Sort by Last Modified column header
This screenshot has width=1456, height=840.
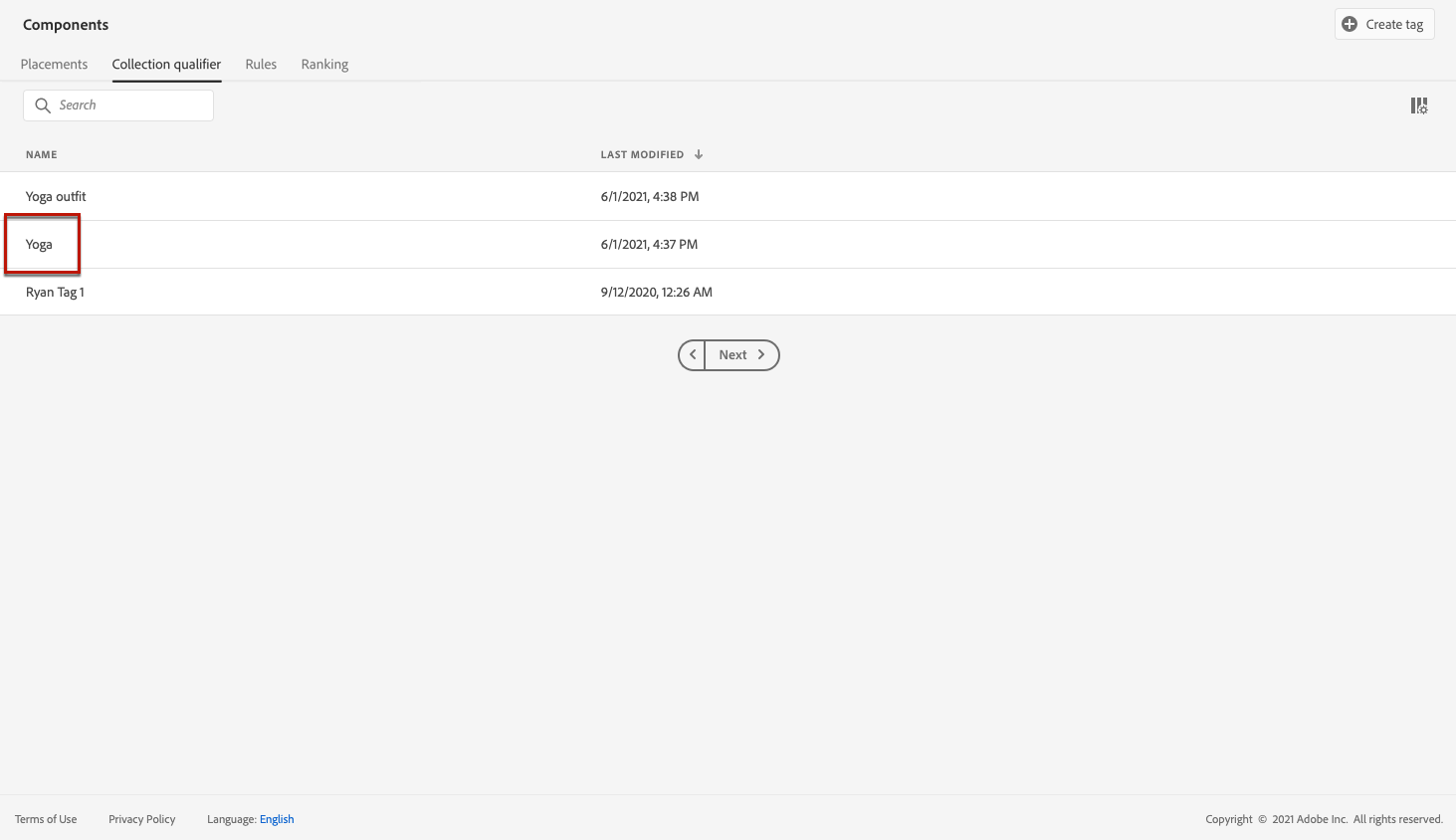642,154
